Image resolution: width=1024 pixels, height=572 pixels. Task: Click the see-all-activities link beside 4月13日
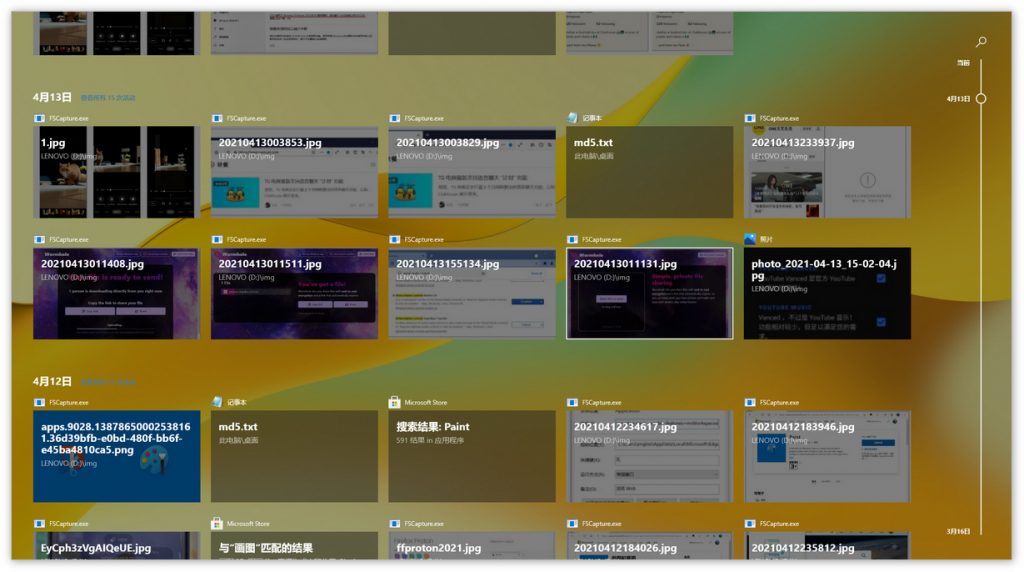tap(108, 98)
